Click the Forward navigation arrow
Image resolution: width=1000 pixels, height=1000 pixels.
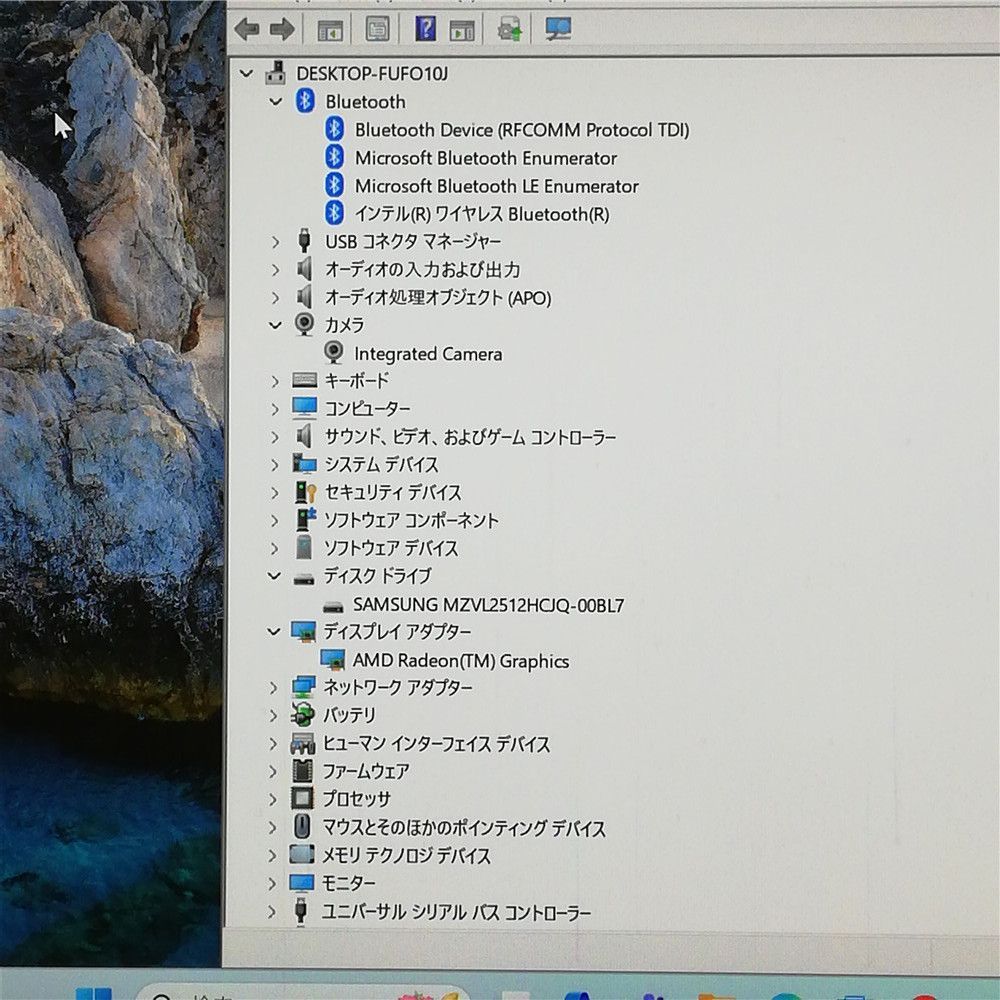[283, 28]
